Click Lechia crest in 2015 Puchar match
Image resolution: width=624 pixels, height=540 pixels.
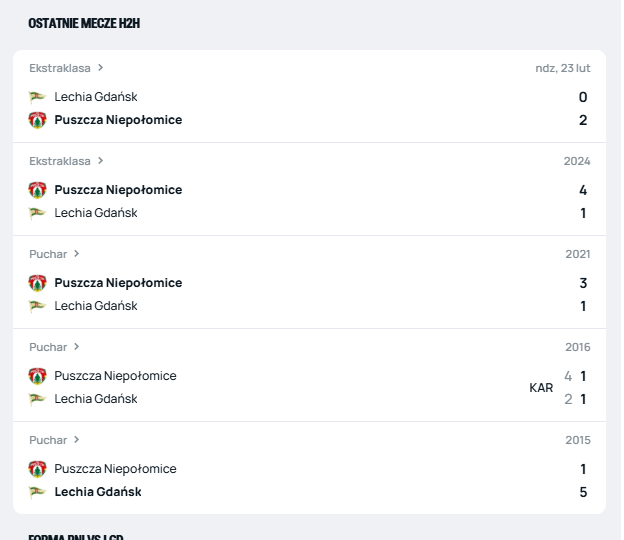click(x=37, y=492)
